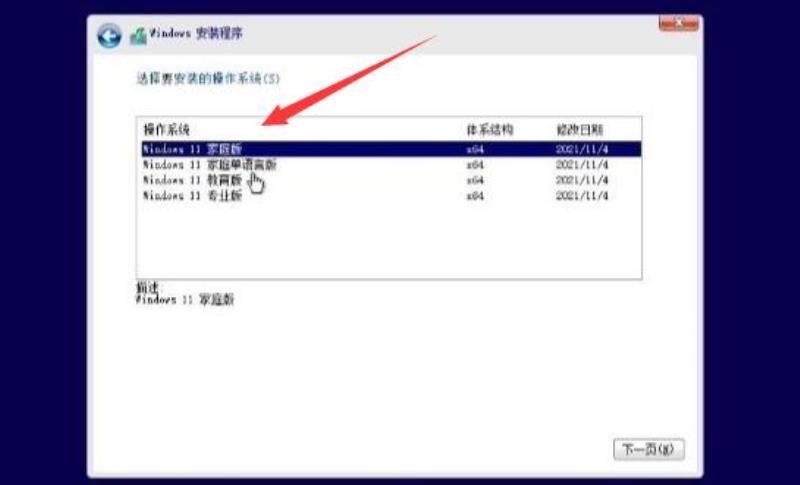Select Windows 11 家庭版 row
The width and height of the screenshot is (800, 485).
click(x=391, y=149)
